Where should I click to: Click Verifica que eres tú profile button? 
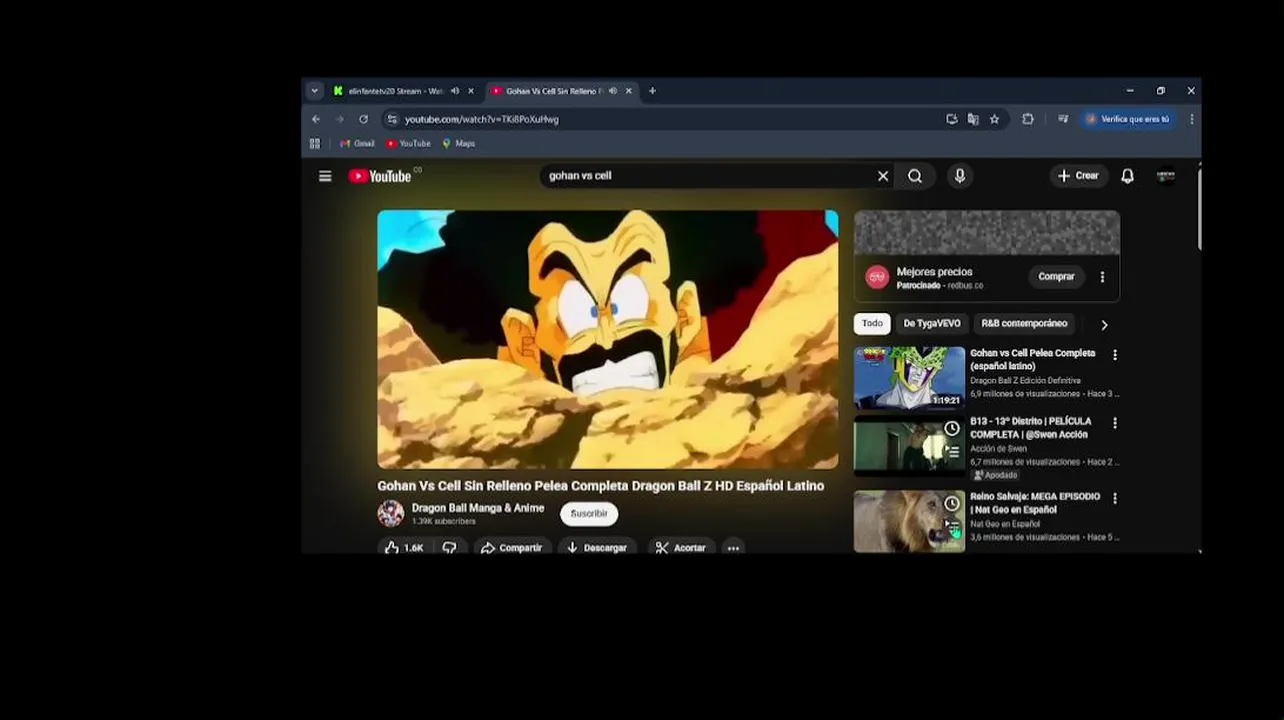click(x=1128, y=119)
